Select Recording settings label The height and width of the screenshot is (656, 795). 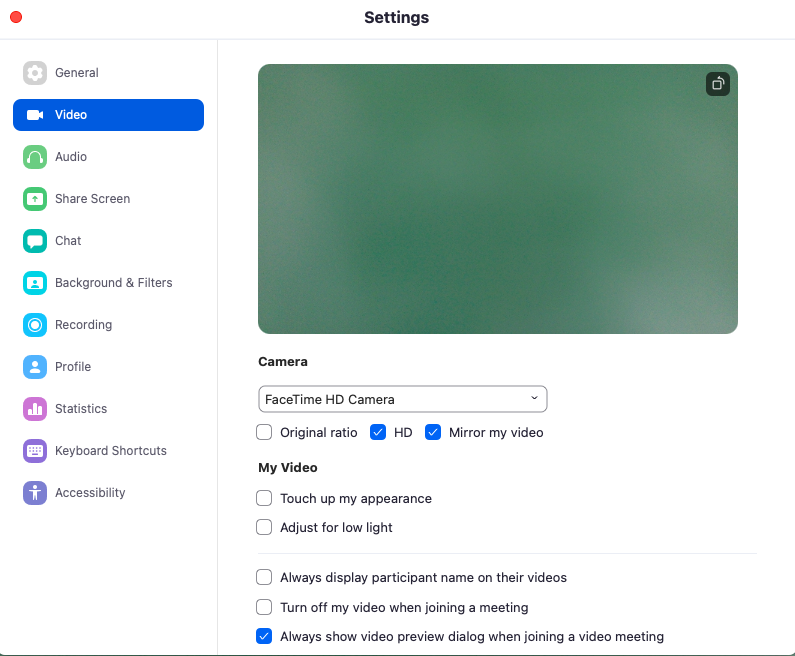(x=84, y=325)
